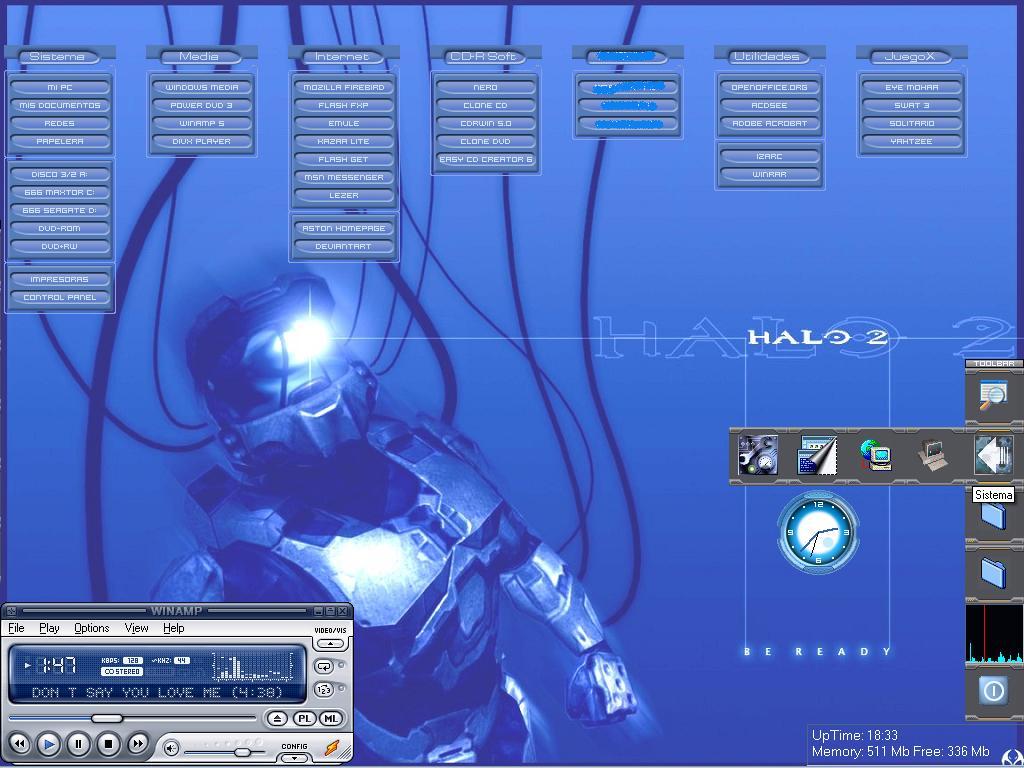
Task: Click the analog clock widget
Action: pos(818,532)
